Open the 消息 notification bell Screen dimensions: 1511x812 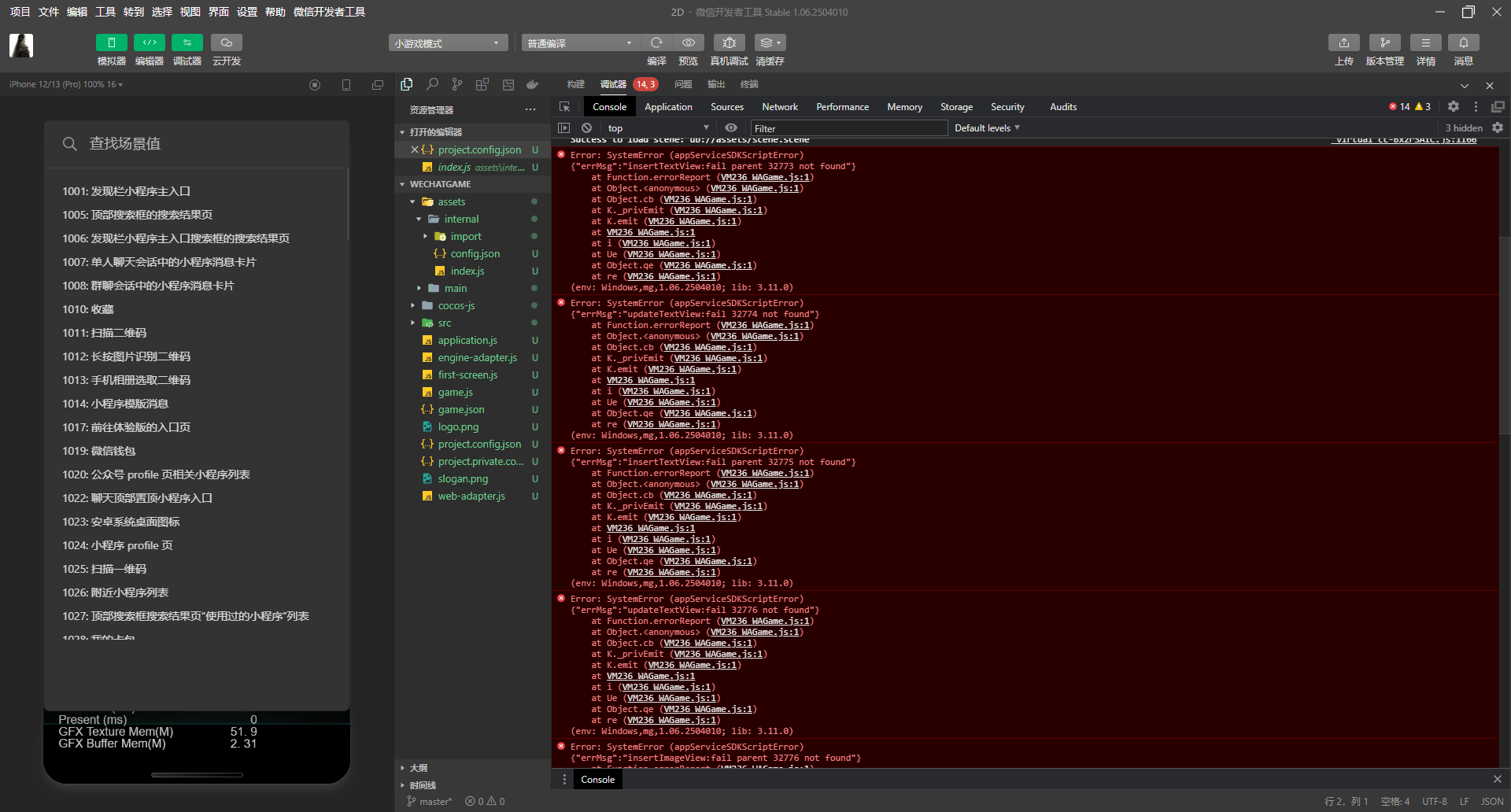(x=1464, y=42)
